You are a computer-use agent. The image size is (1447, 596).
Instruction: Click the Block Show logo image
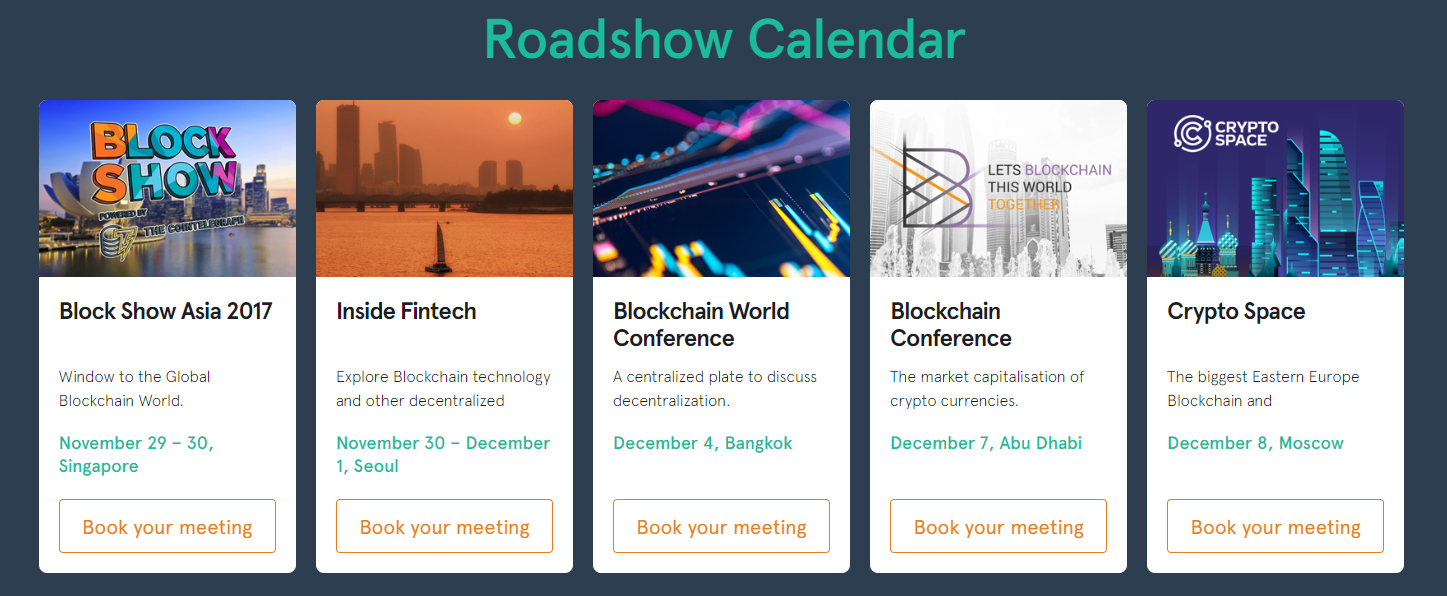coord(167,188)
